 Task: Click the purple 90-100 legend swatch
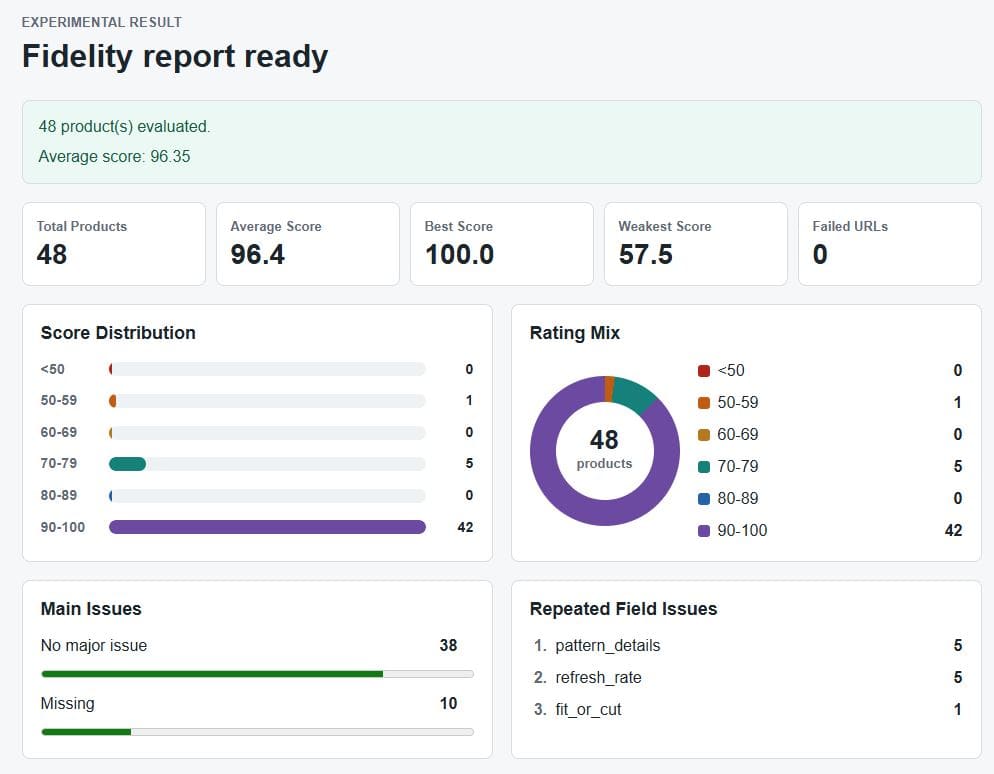click(704, 531)
